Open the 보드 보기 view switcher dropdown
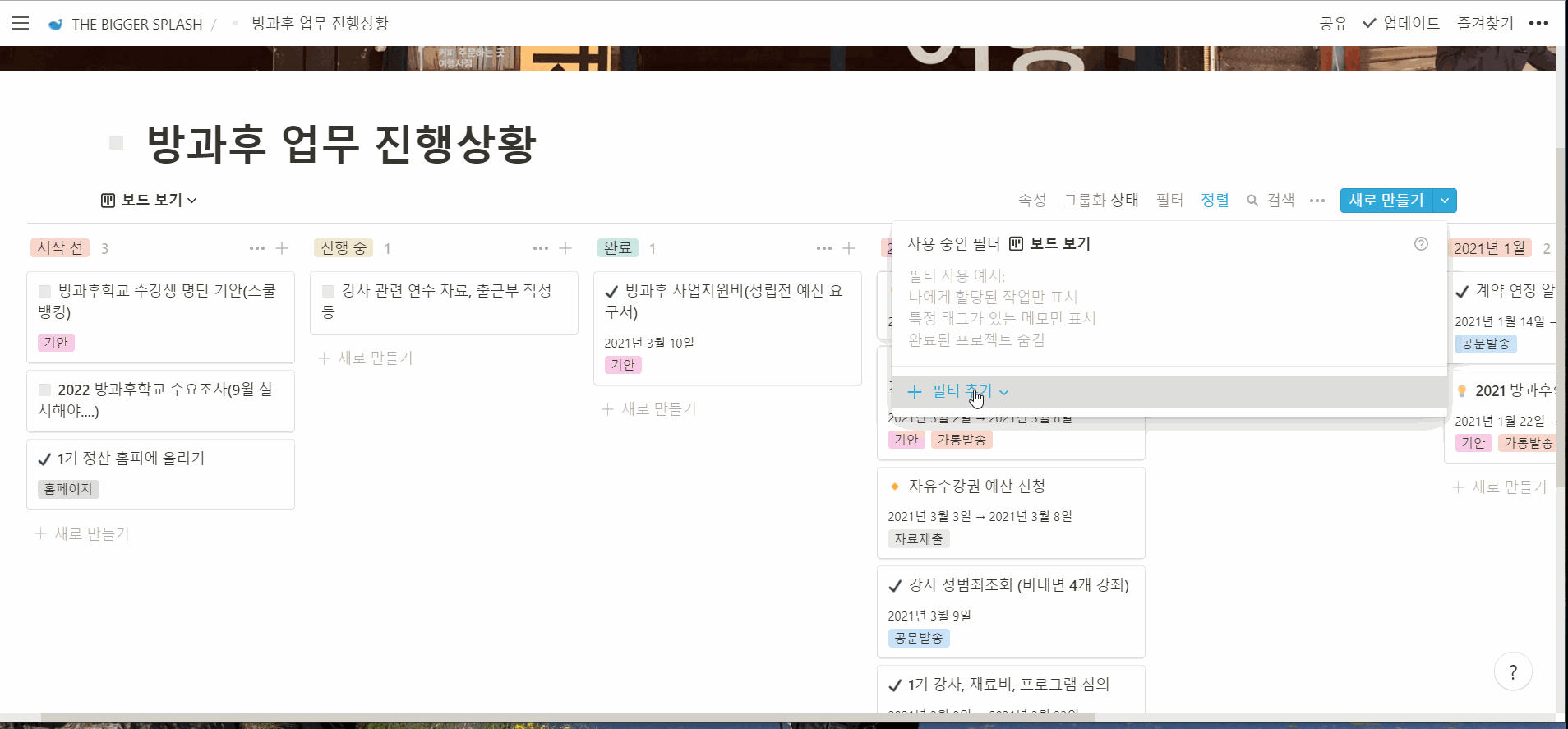1568x729 pixels. [149, 201]
